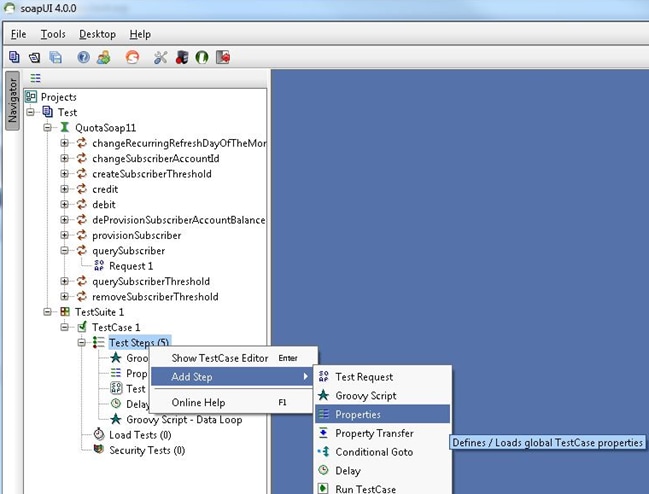The width and height of the screenshot is (649, 494).
Task: Click the proxy settings toolbar icon
Action: [182, 57]
